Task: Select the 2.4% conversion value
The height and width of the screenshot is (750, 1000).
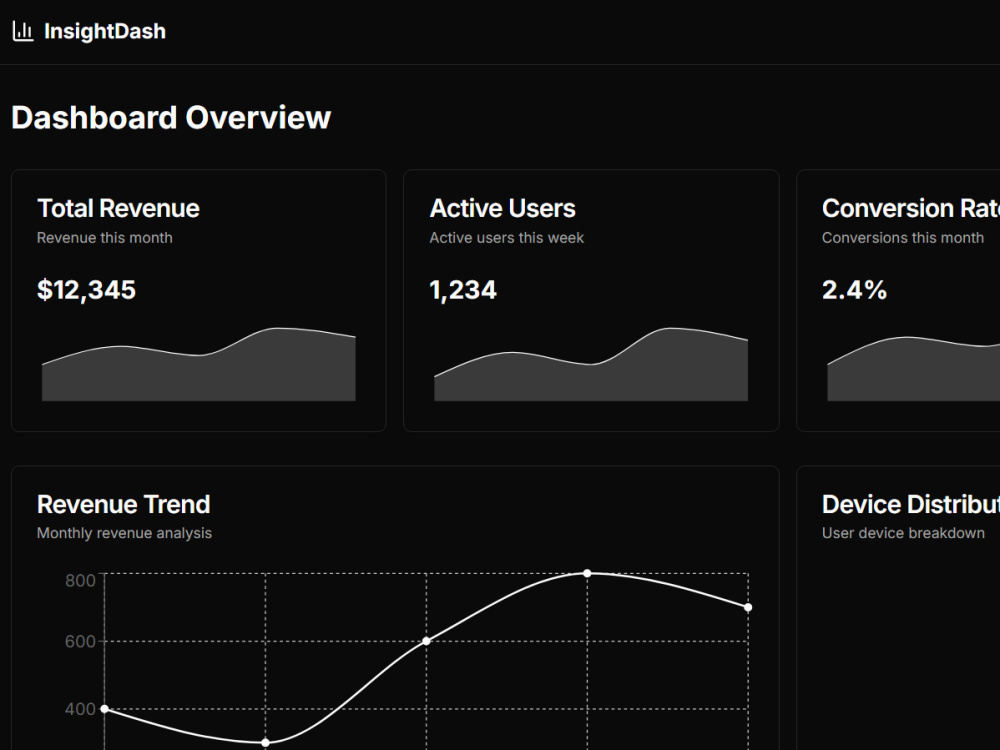Action: [x=854, y=290]
